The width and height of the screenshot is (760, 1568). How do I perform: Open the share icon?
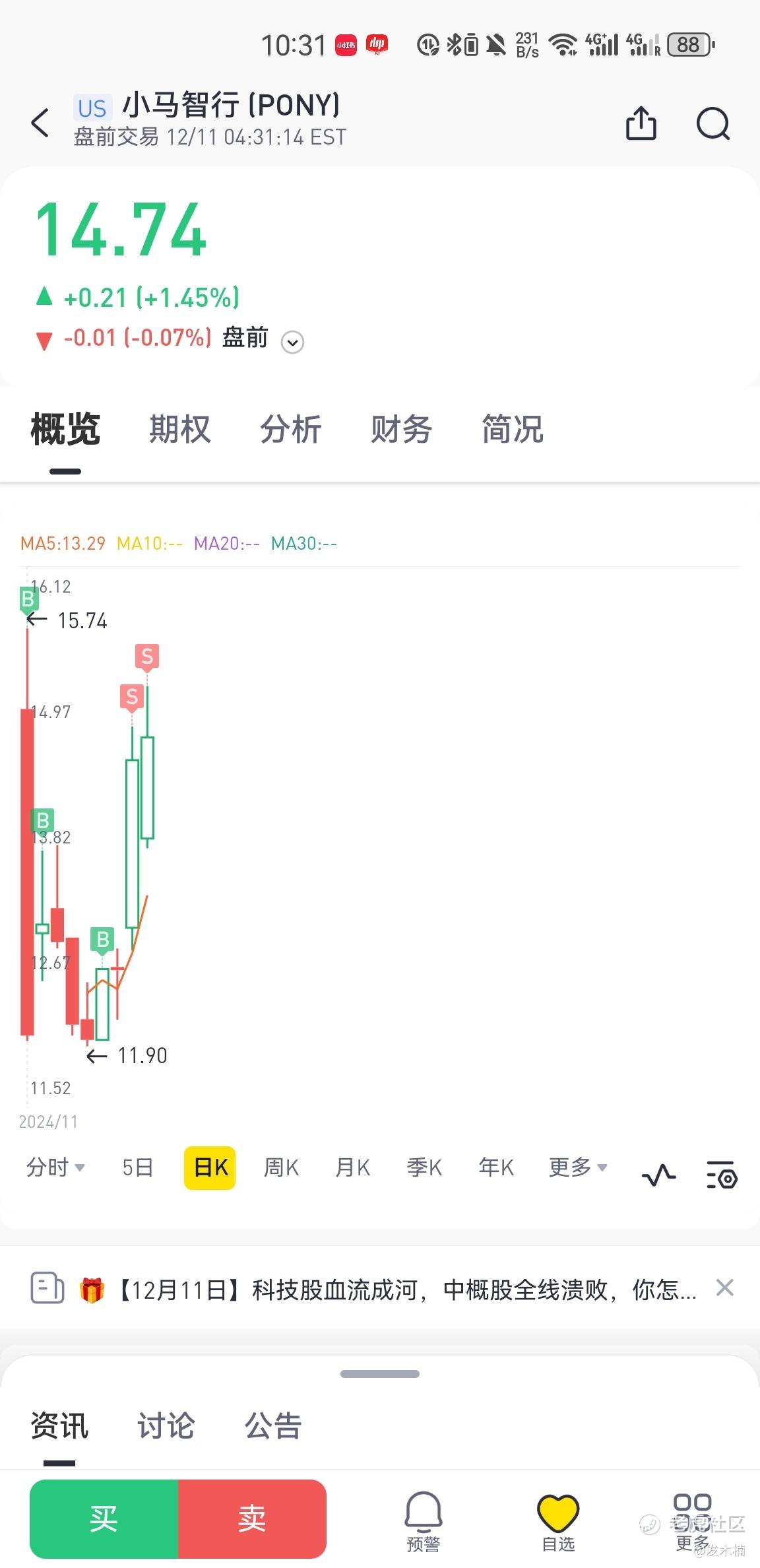tap(641, 123)
